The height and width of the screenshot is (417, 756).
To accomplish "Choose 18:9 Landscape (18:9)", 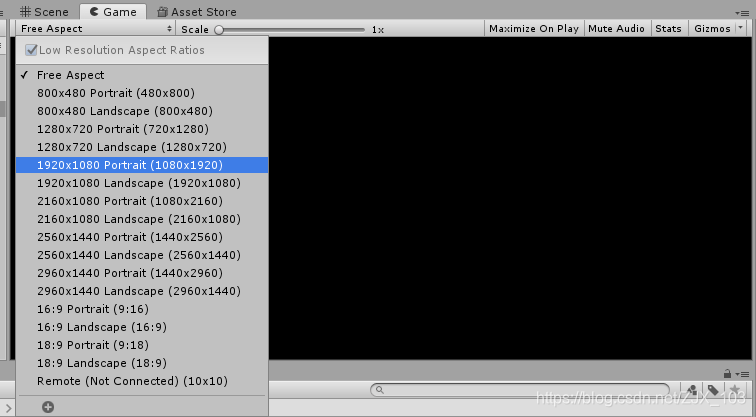I will pyautogui.click(x=142, y=363).
